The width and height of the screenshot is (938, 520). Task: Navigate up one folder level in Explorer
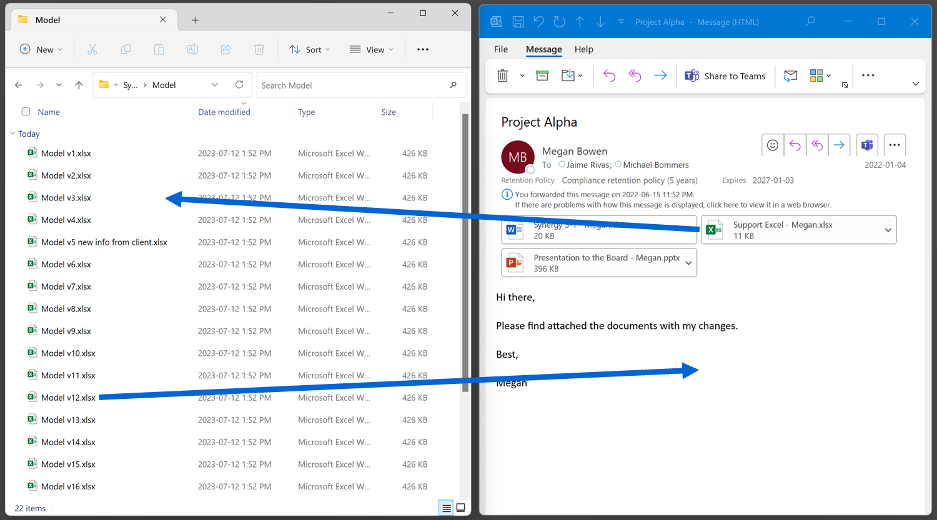pyautogui.click(x=79, y=85)
